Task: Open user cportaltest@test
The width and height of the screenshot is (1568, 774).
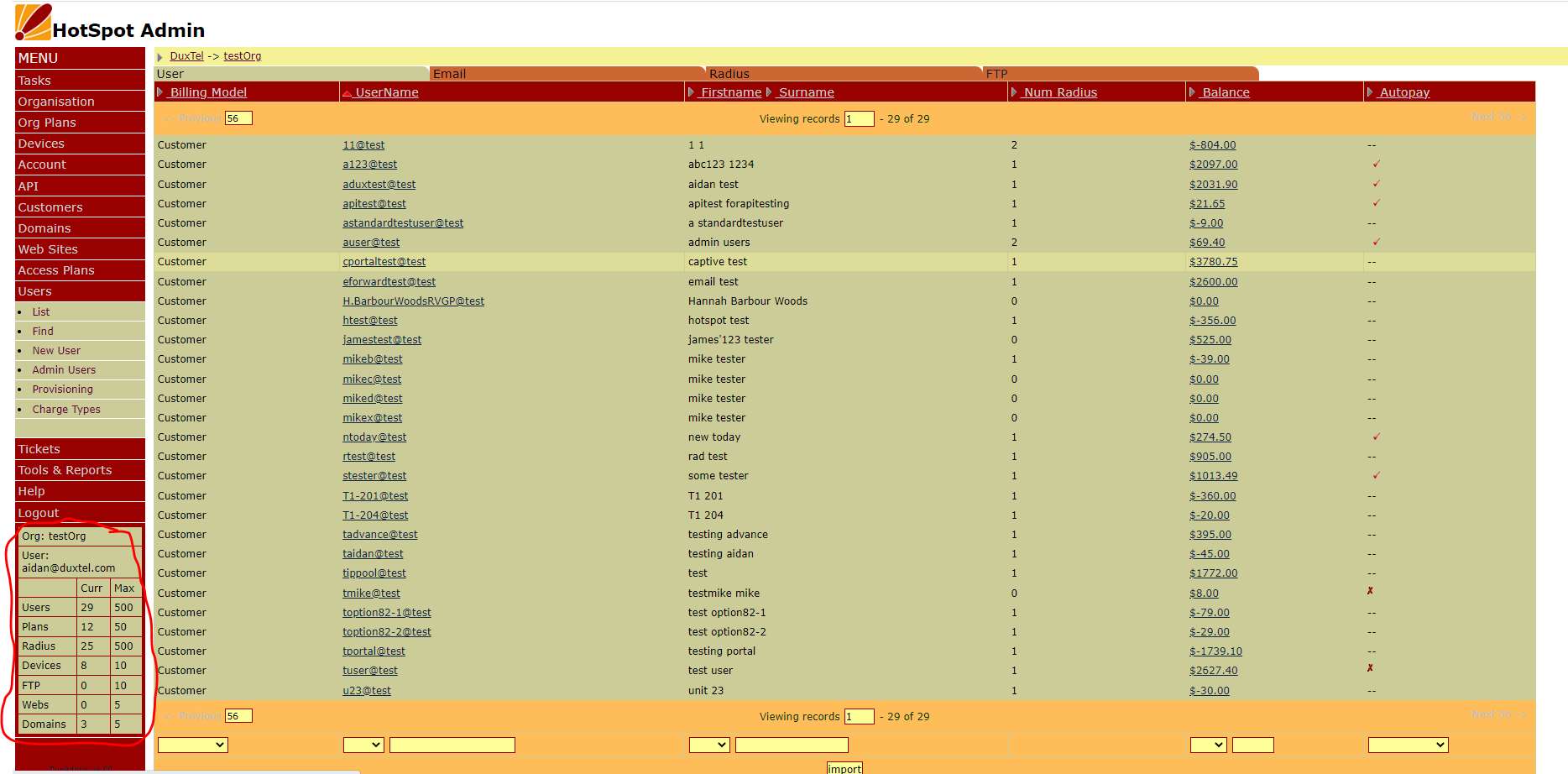Action: click(384, 262)
